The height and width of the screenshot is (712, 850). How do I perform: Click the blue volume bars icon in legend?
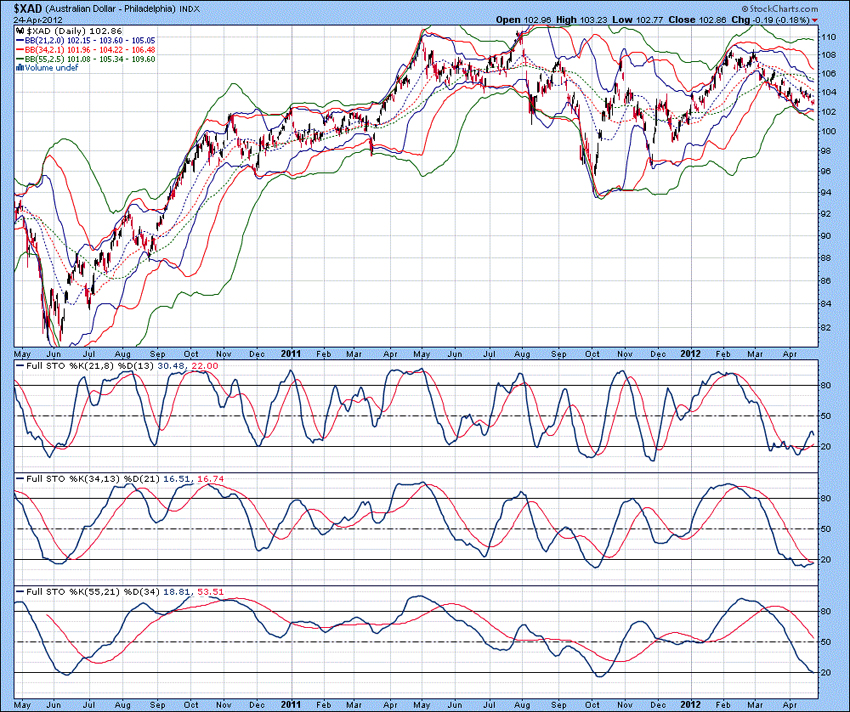[20, 68]
